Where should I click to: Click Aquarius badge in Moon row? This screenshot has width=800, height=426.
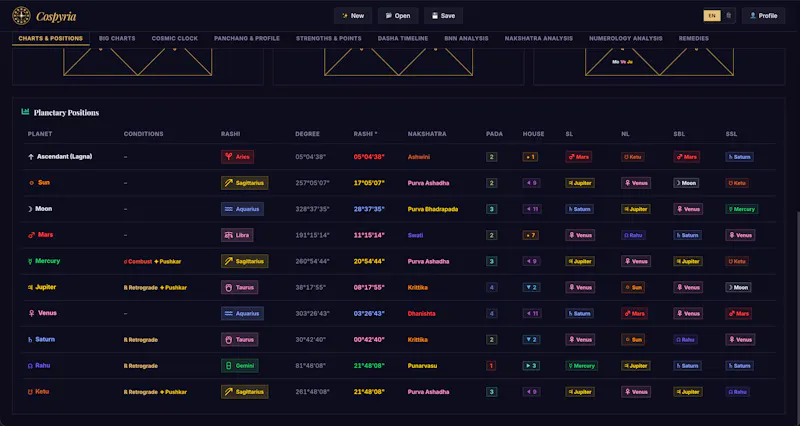(242, 209)
